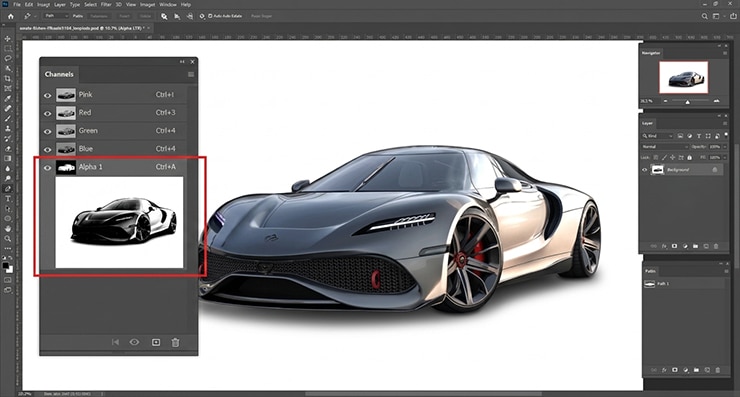Toggle the lock transparent pixels icon
740x397 pixels.
(656, 157)
